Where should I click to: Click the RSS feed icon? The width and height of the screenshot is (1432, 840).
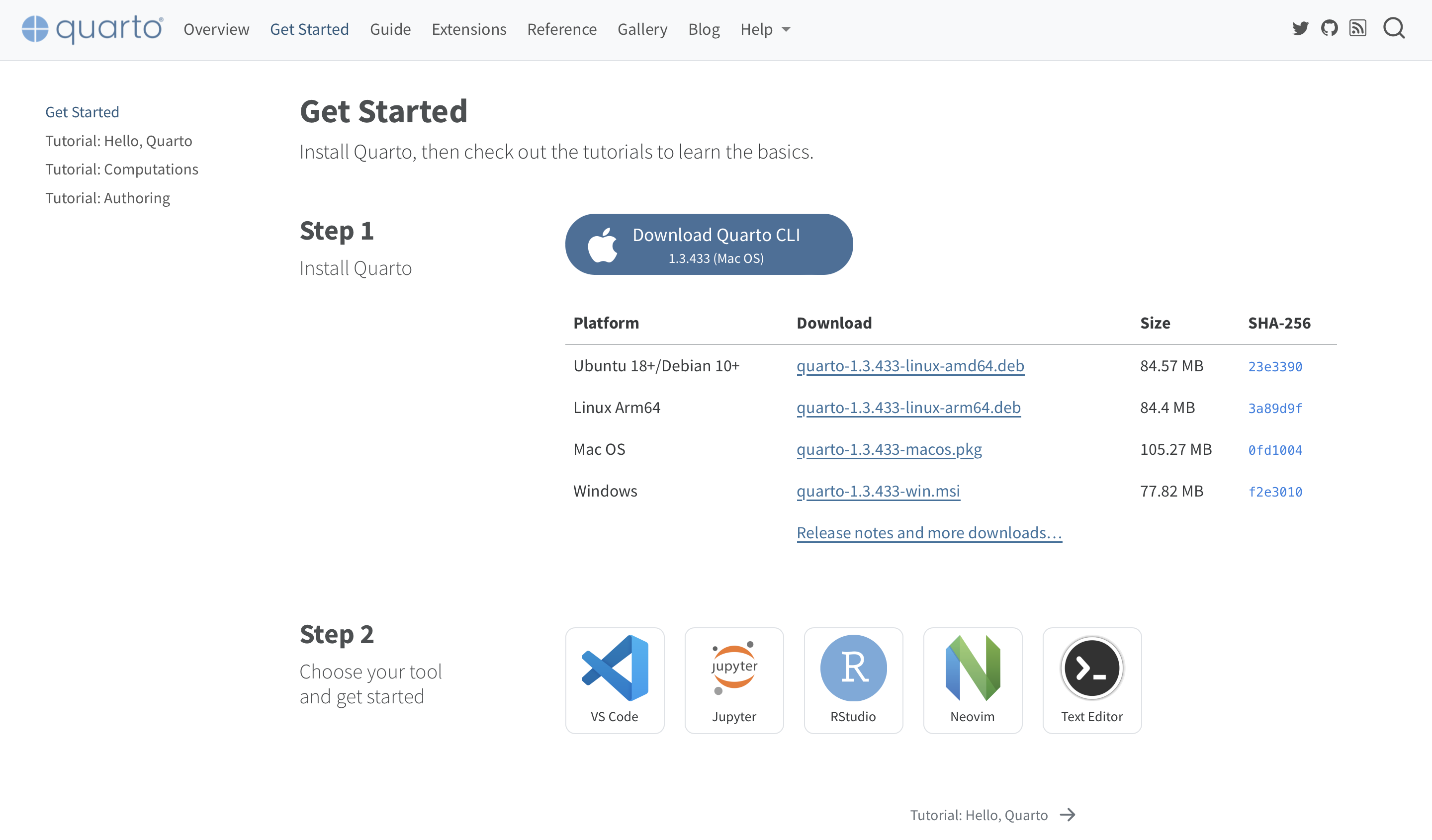tap(1357, 28)
